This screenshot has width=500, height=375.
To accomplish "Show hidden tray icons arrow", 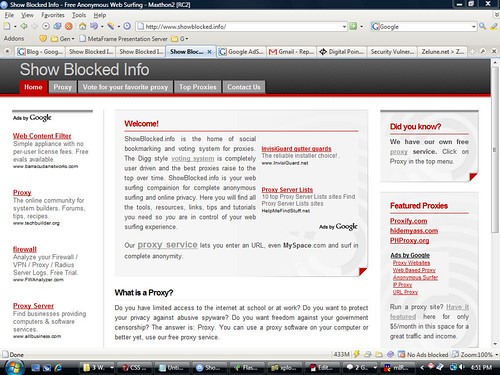I will [x=422, y=367].
